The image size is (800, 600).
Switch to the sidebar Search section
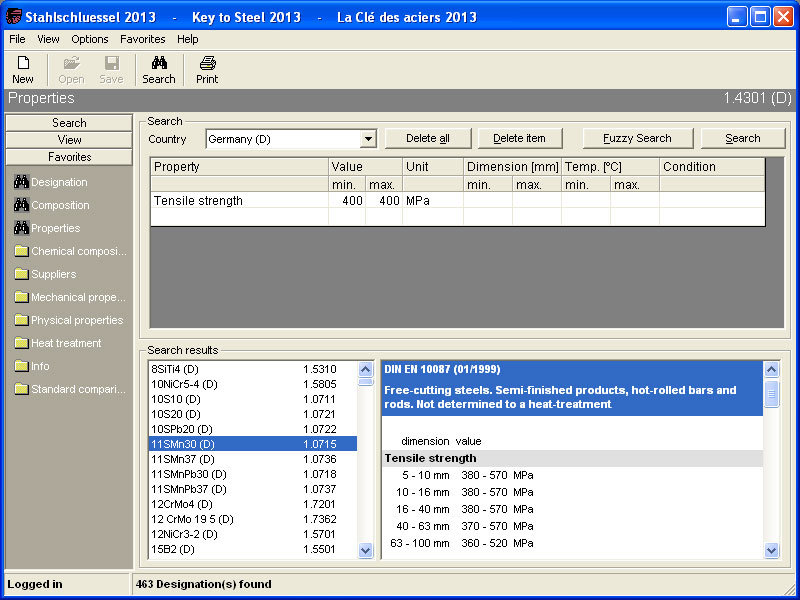(x=69, y=123)
